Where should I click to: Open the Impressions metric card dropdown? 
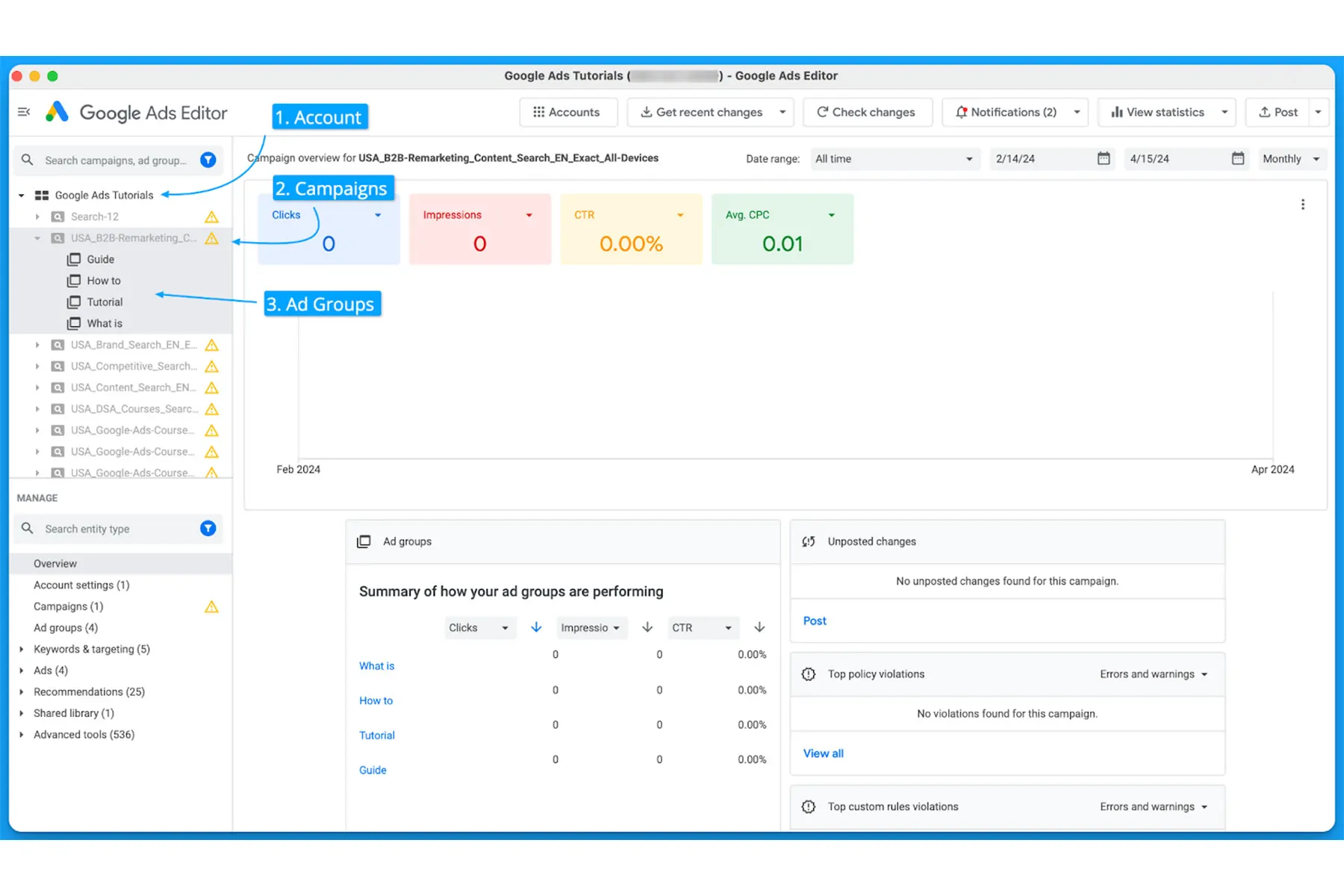pyautogui.click(x=529, y=215)
